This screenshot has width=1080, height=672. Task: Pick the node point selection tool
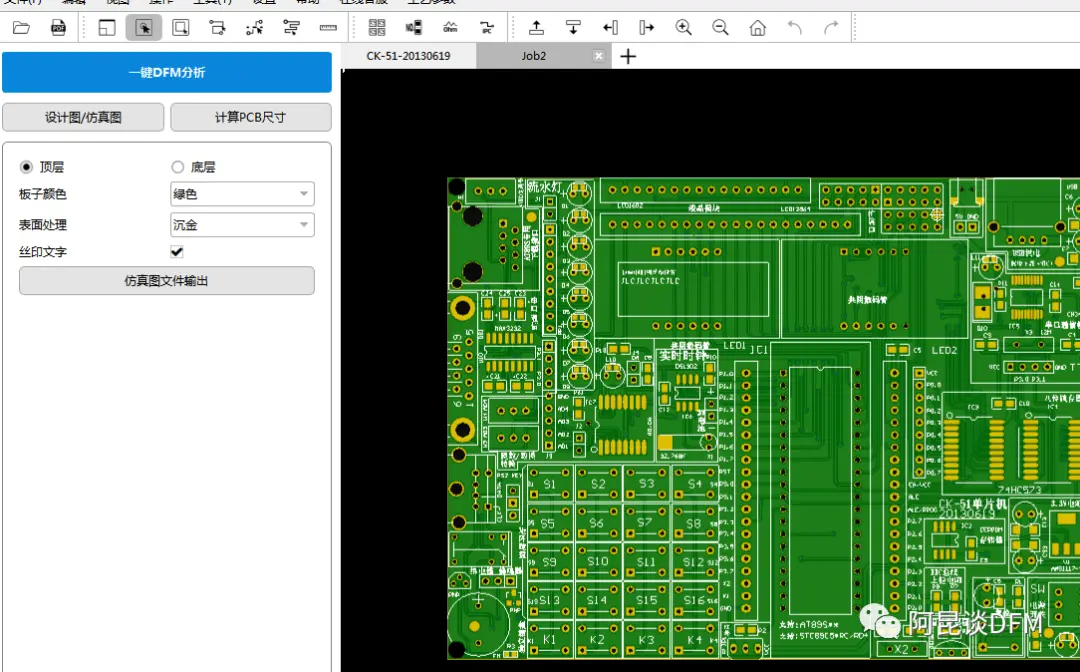tap(255, 28)
